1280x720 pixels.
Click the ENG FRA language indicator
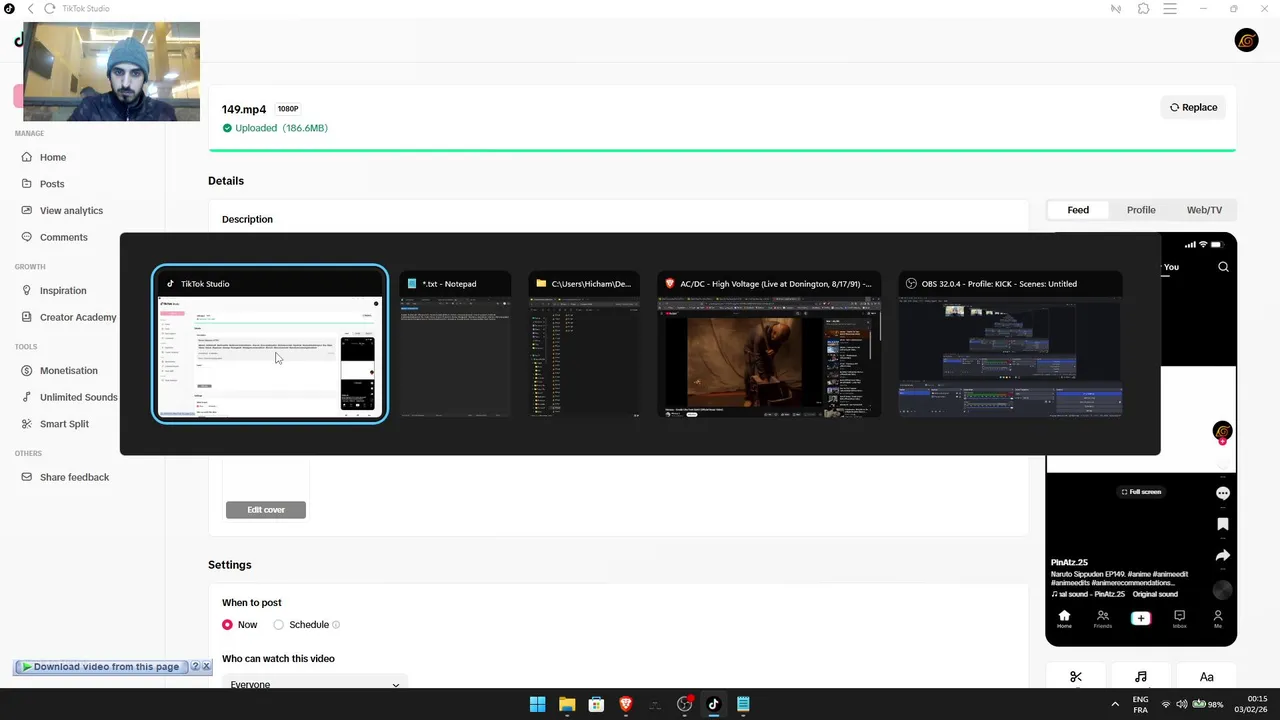1140,704
